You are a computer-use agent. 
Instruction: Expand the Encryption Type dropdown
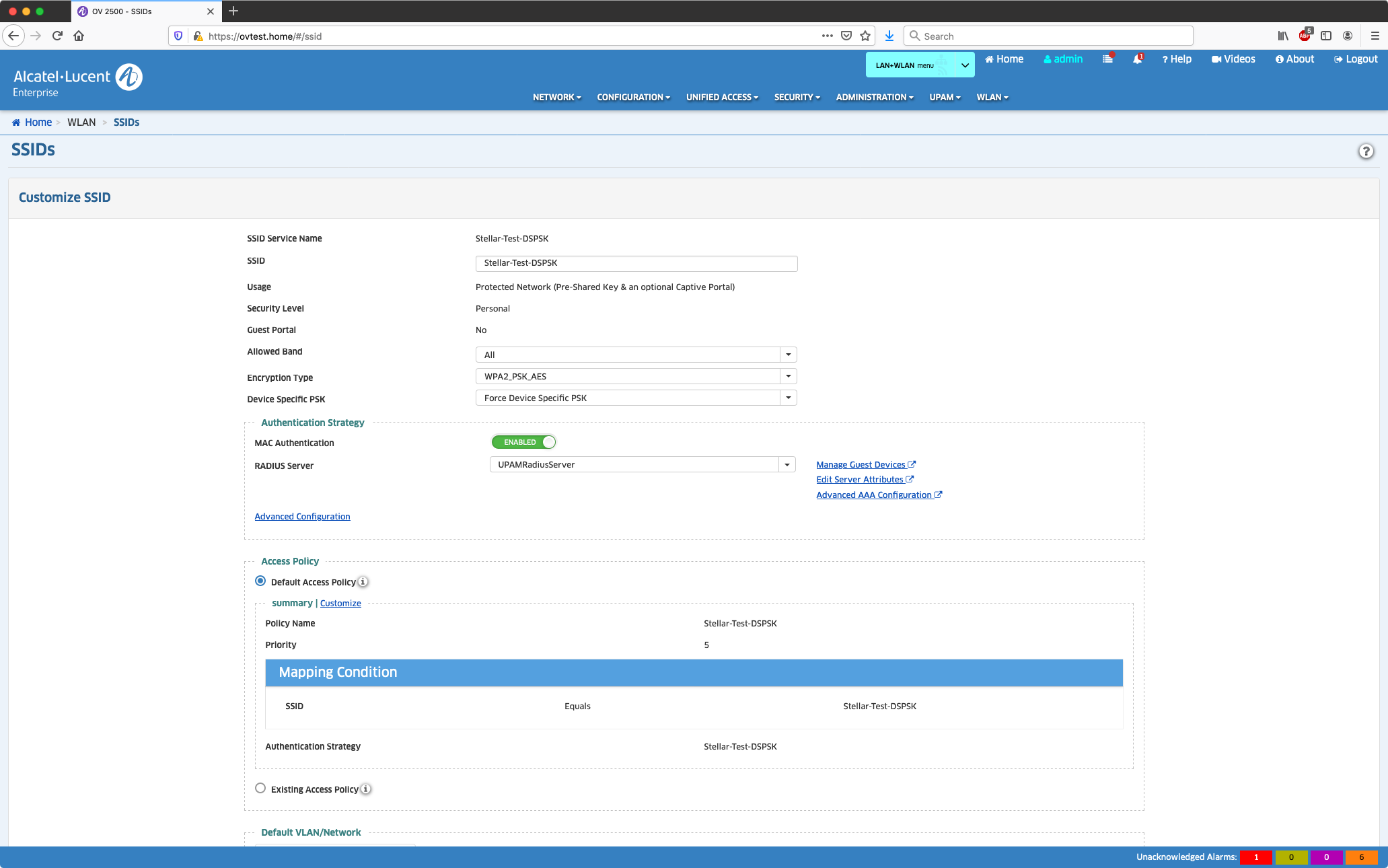click(x=788, y=376)
